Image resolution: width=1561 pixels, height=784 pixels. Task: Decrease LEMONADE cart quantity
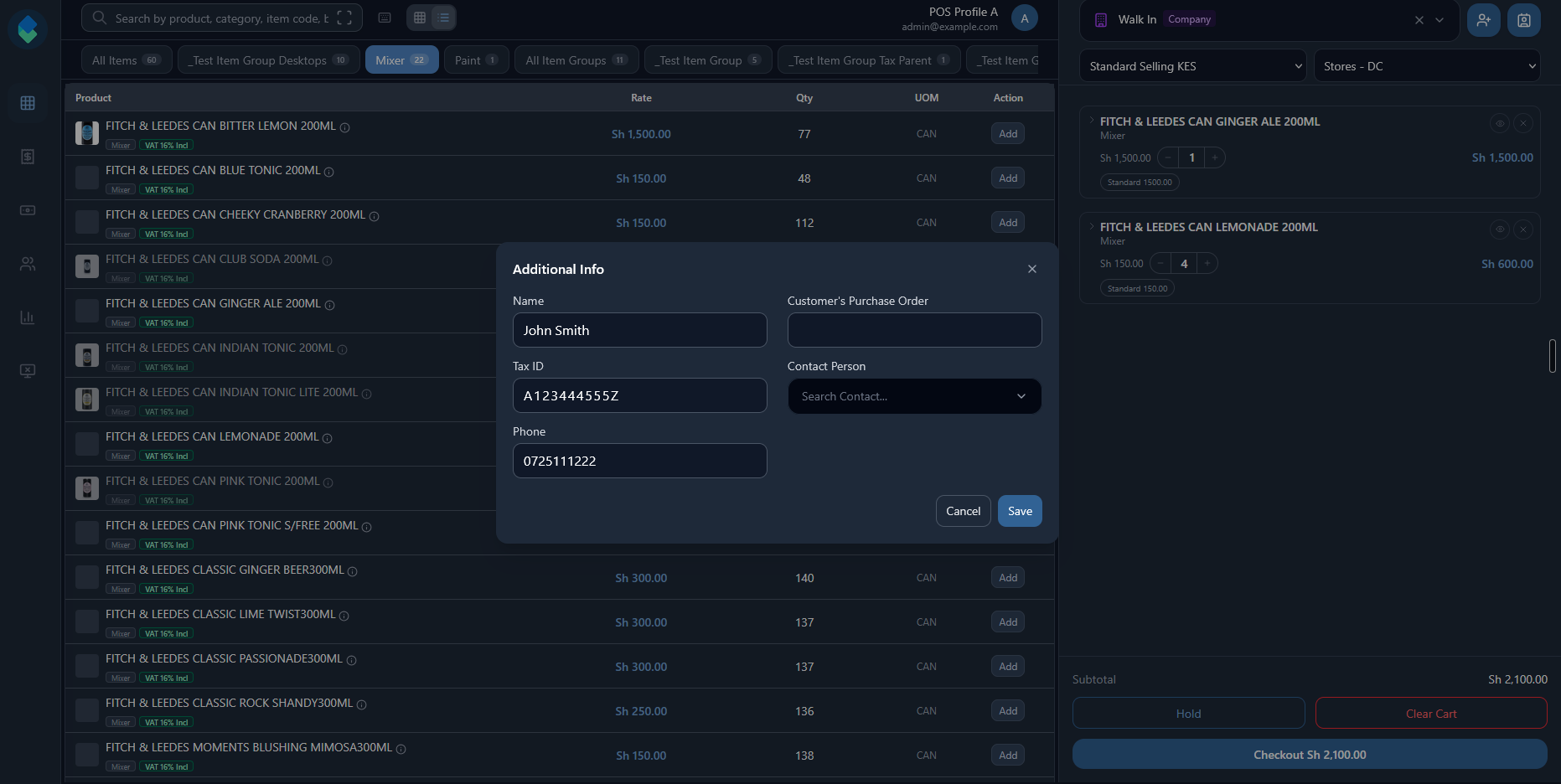1160,263
